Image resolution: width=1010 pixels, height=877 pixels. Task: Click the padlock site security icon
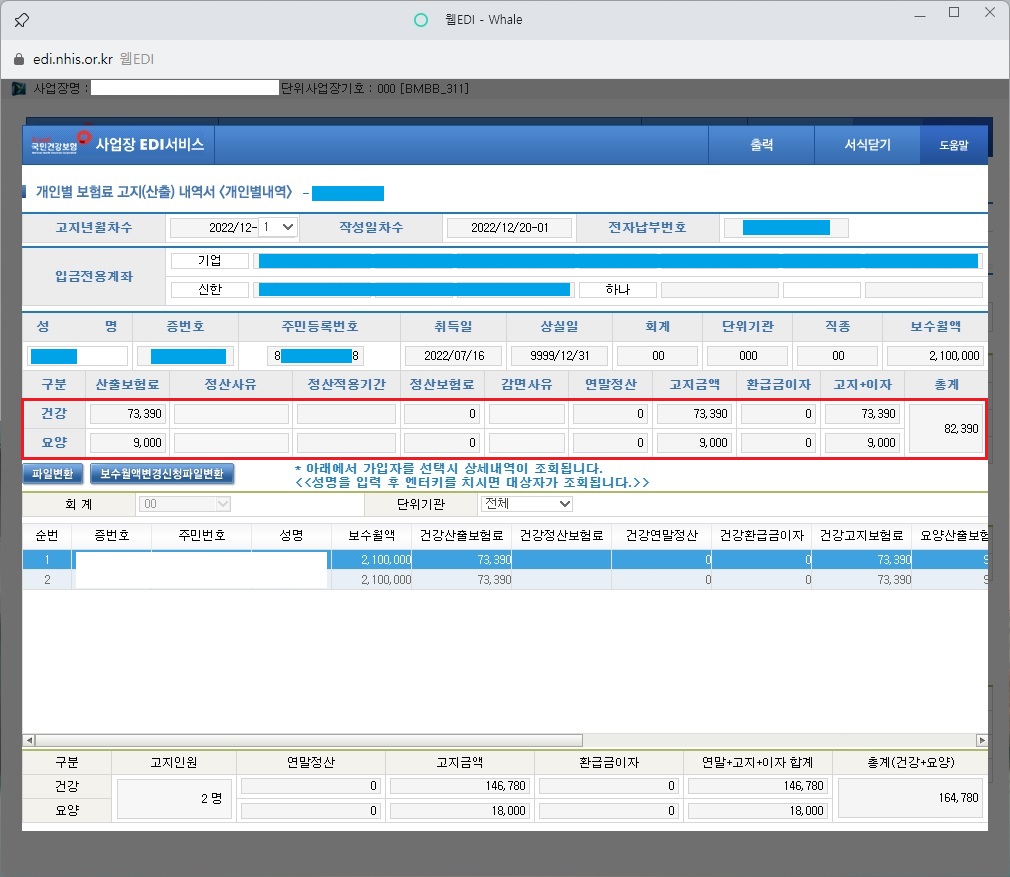(x=19, y=59)
